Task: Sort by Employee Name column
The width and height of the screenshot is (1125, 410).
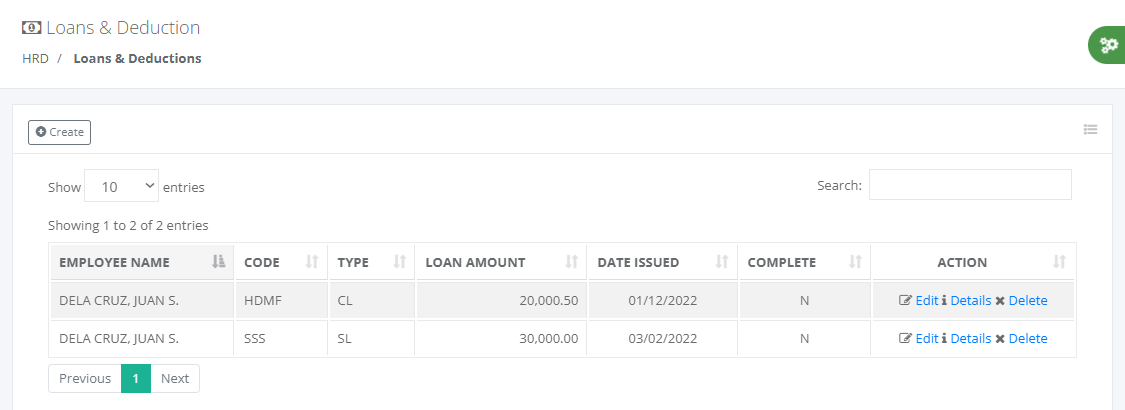Action: [141, 262]
